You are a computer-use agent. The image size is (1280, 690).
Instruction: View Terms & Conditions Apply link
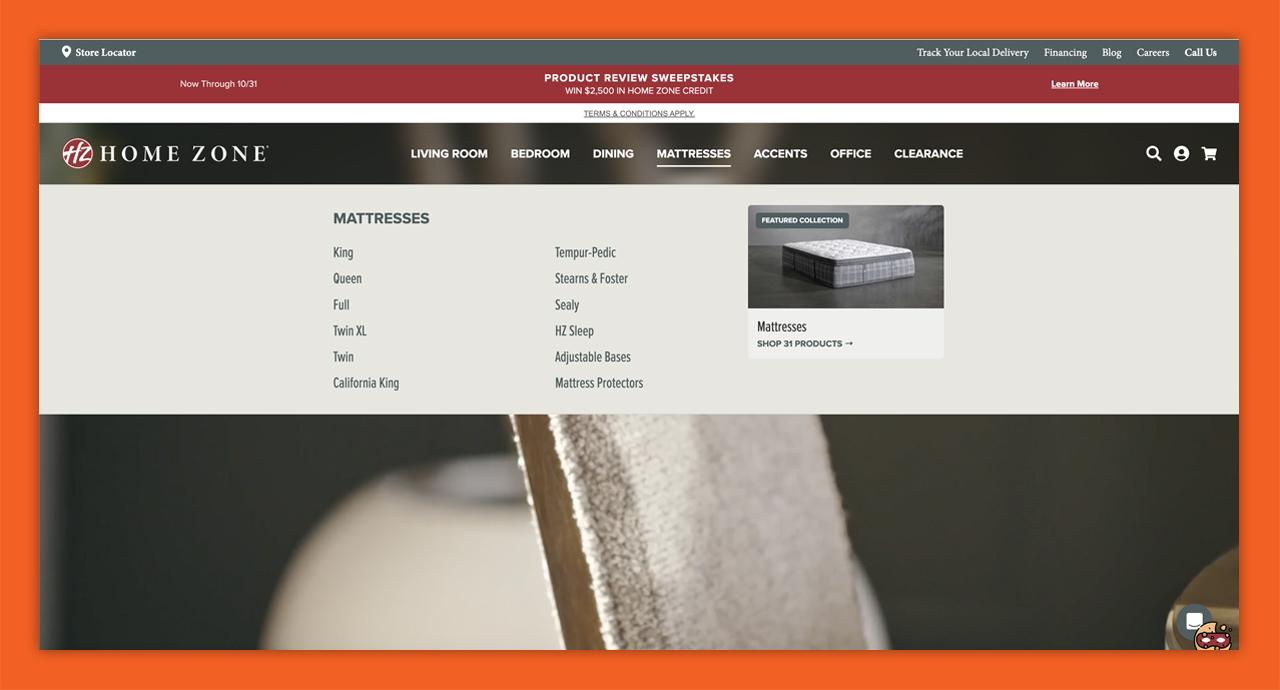click(x=639, y=113)
